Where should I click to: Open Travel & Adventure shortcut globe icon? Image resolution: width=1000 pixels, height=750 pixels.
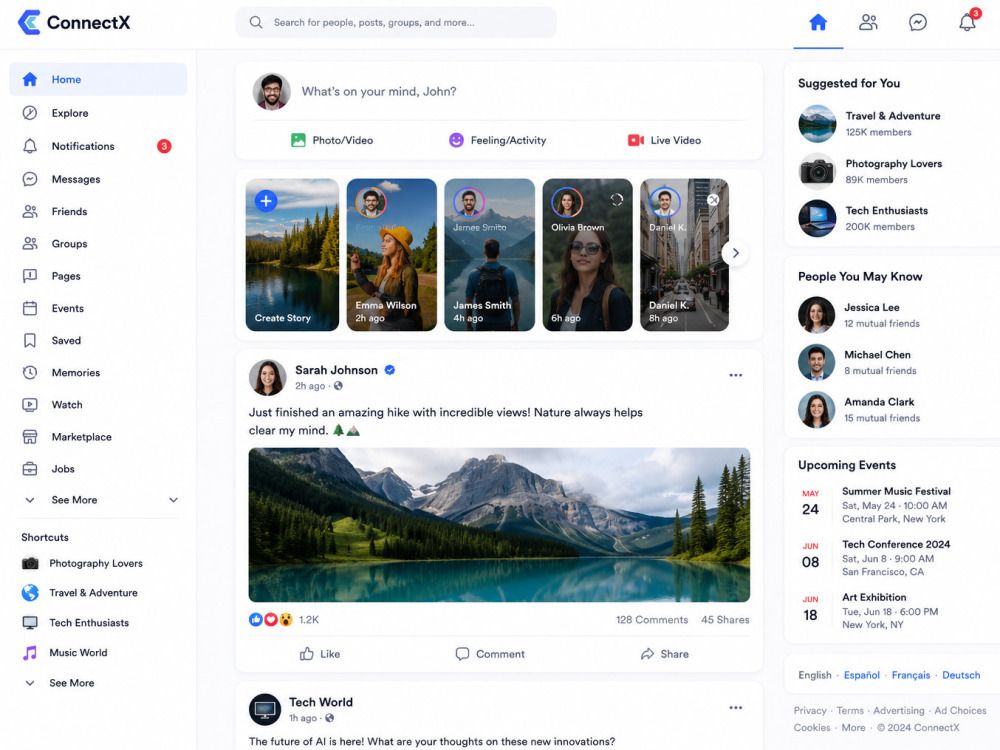pyautogui.click(x=30, y=592)
